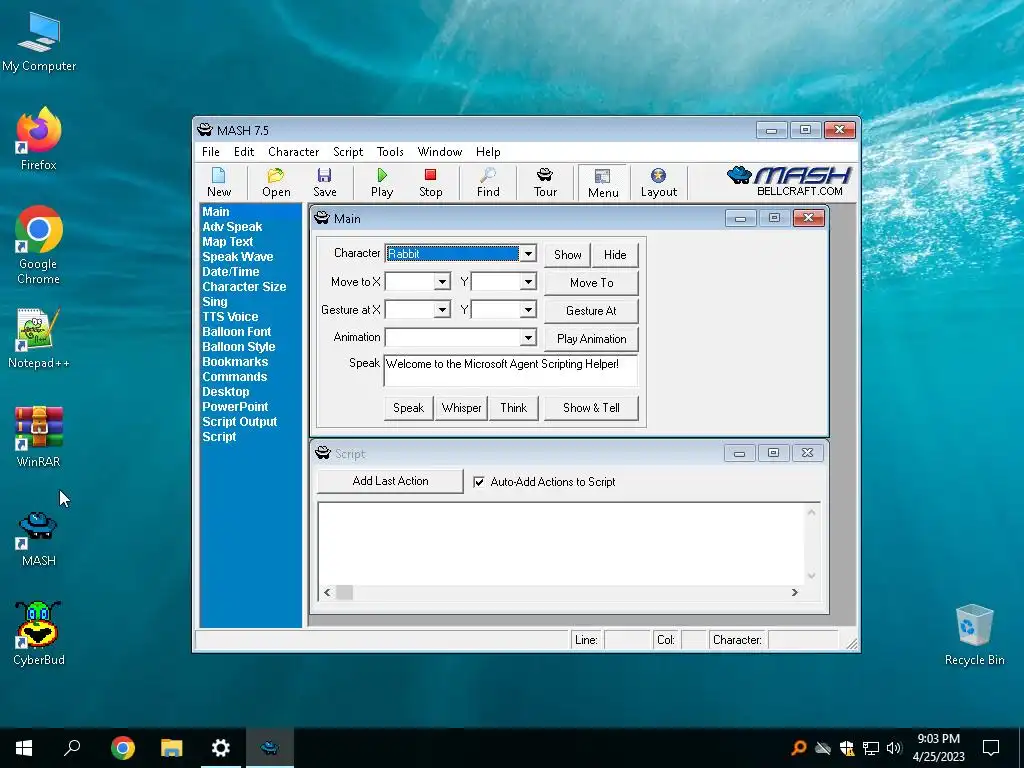The height and width of the screenshot is (768, 1024).
Task: Click inside the Speak text field
Action: pos(510,370)
